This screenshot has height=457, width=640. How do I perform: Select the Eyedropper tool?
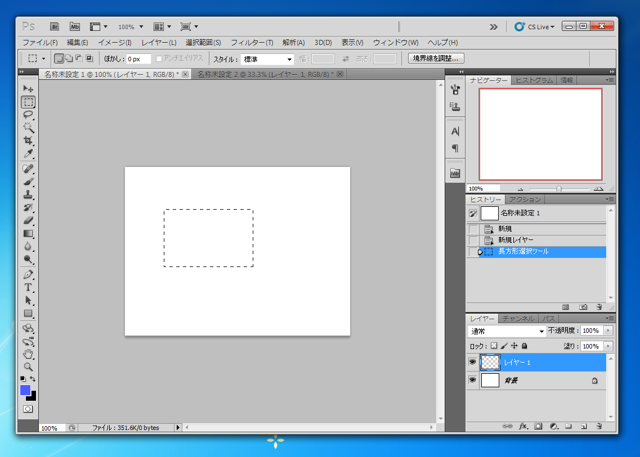click(x=28, y=154)
